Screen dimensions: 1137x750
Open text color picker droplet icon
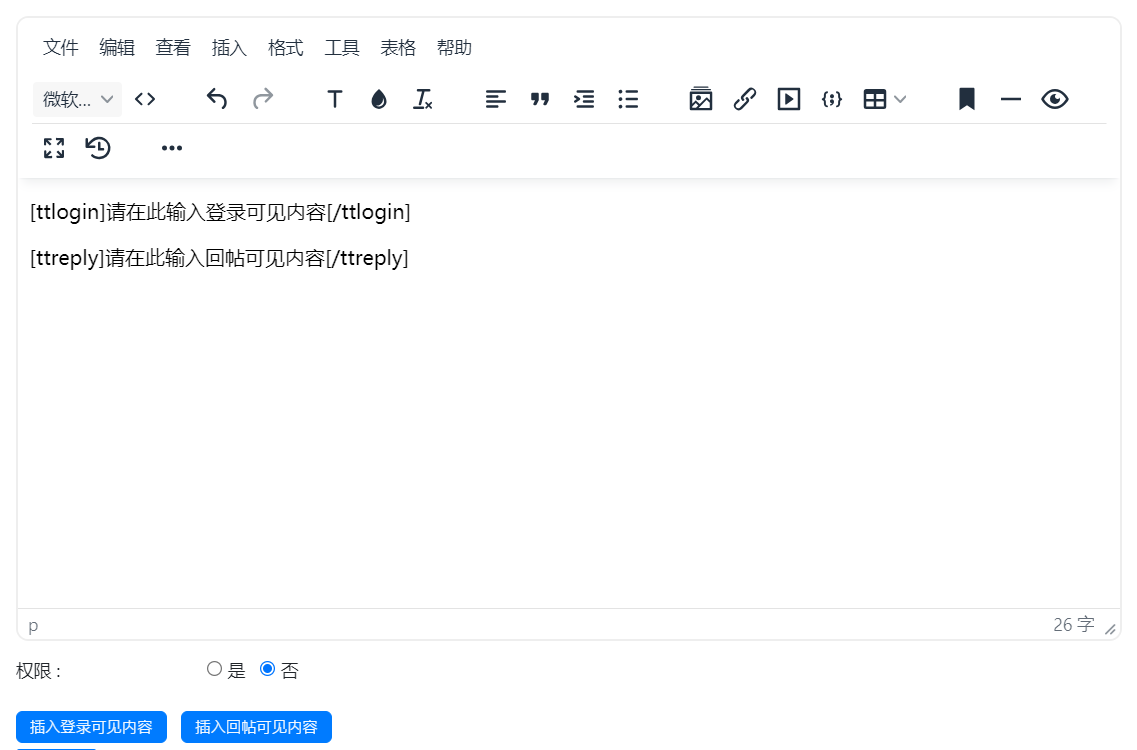(379, 99)
